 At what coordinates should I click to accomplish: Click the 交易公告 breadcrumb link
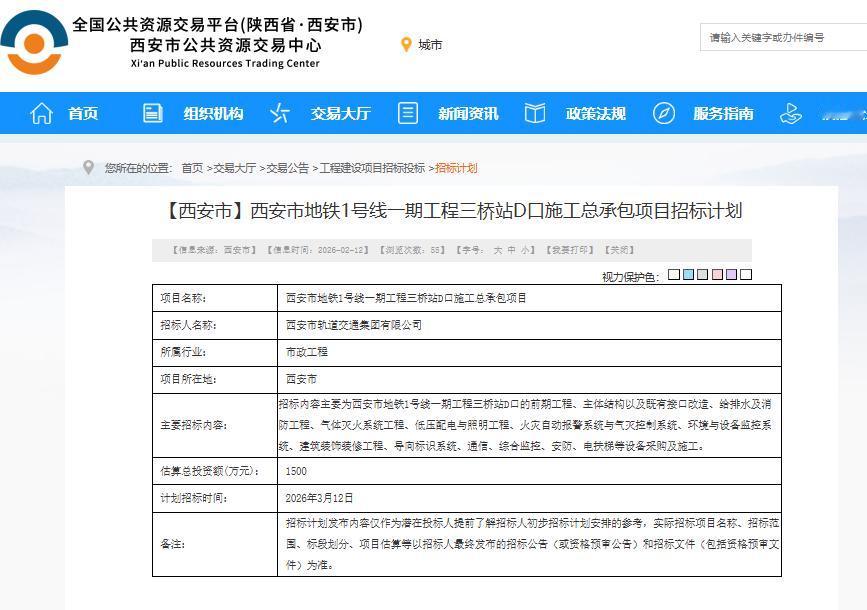coord(288,168)
